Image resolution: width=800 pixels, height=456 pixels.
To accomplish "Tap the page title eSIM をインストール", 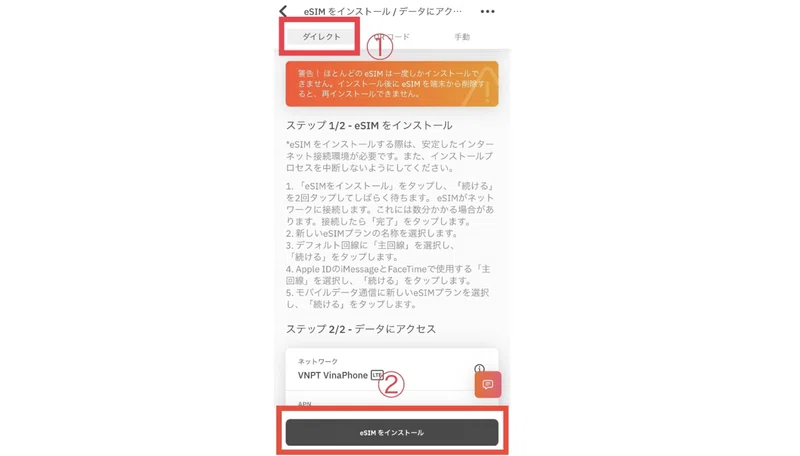I will pyautogui.click(x=382, y=11).
